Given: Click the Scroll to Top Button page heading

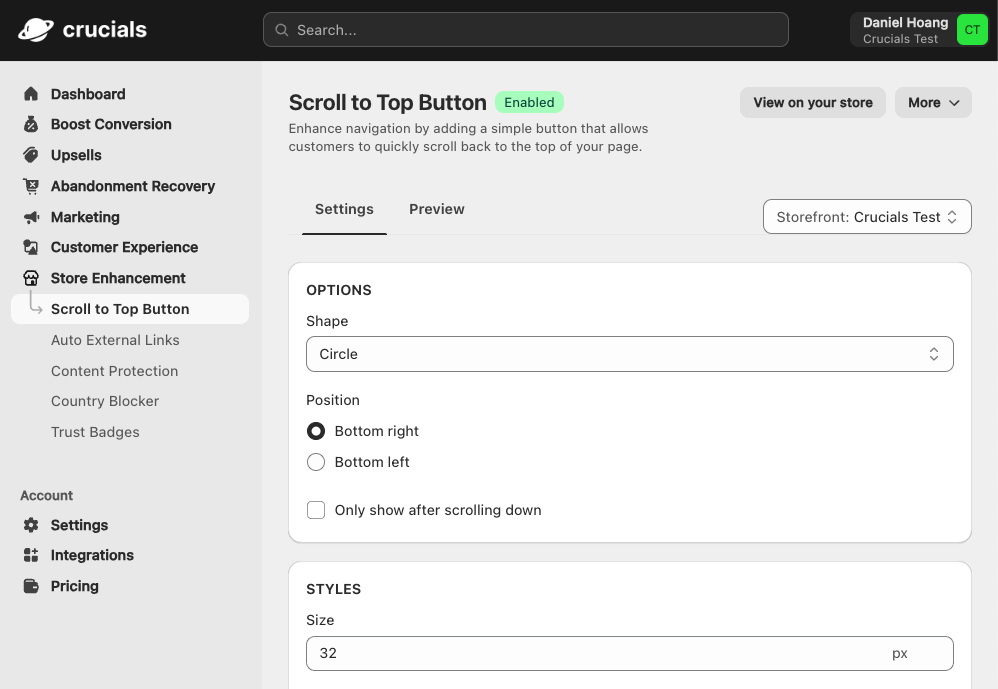Looking at the screenshot, I should point(388,102).
